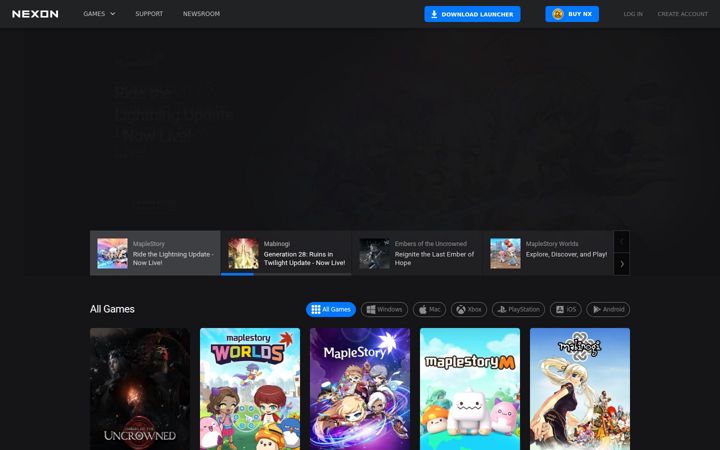Viewport: 720px width, 450px height.
Task: Select MapleStory Ride the Lightning carousel item
Action: pos(155,253)
